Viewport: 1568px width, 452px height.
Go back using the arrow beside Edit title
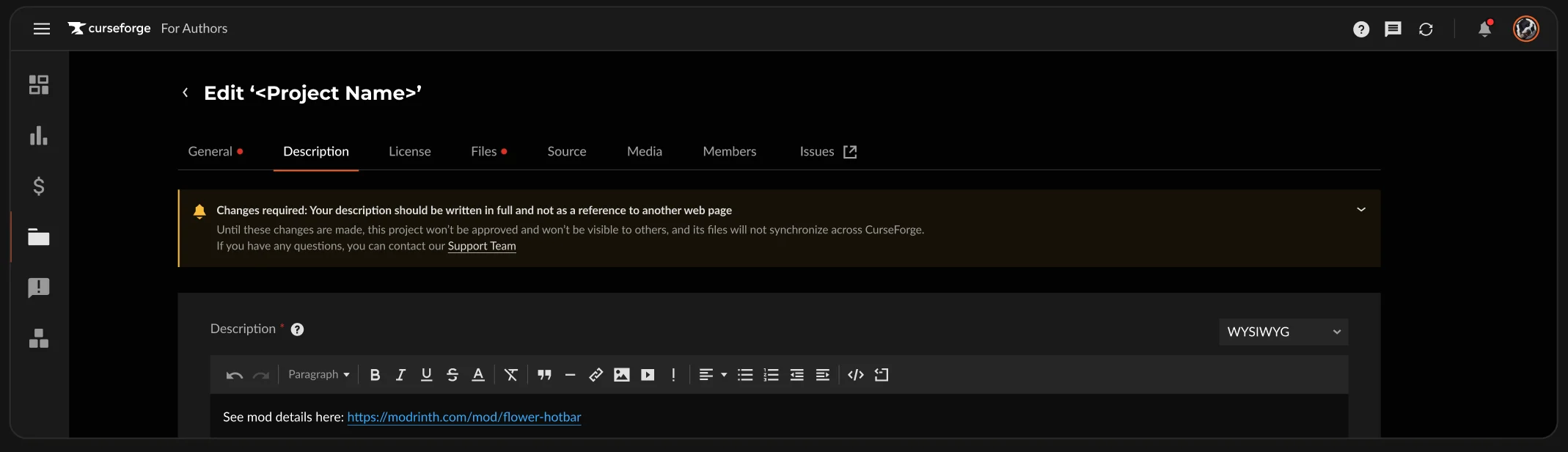coord(186,92)
